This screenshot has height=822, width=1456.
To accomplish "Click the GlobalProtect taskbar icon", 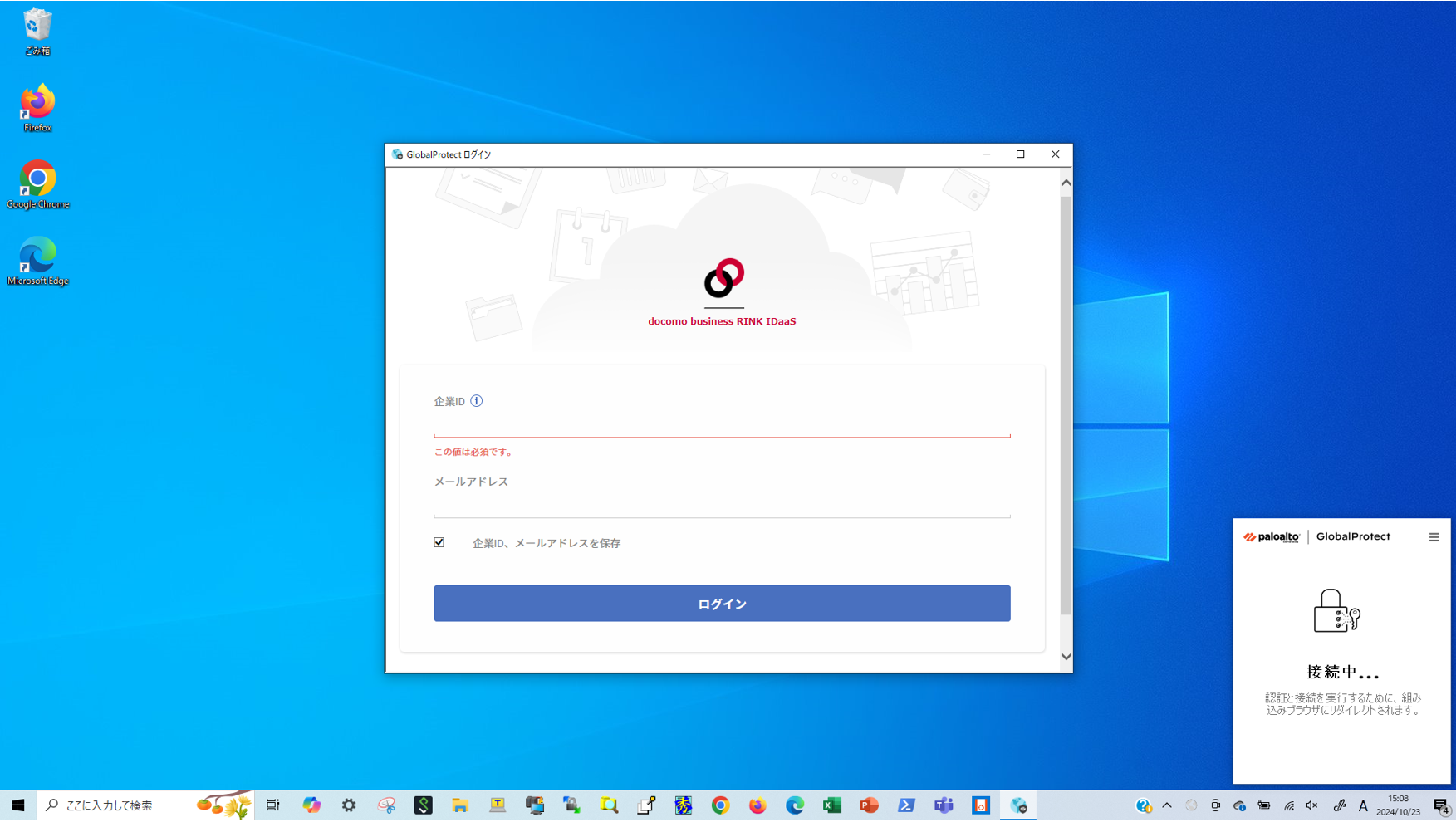I will (1018, 805).
